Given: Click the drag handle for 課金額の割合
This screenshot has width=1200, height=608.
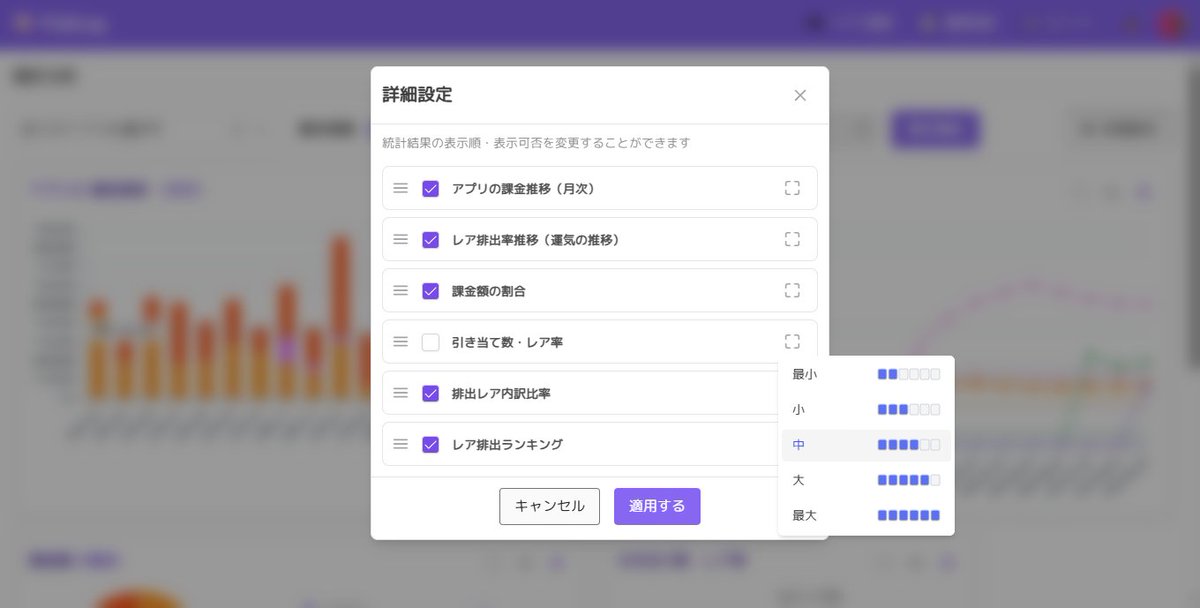Looking at the screenshot, I should 400,290.
